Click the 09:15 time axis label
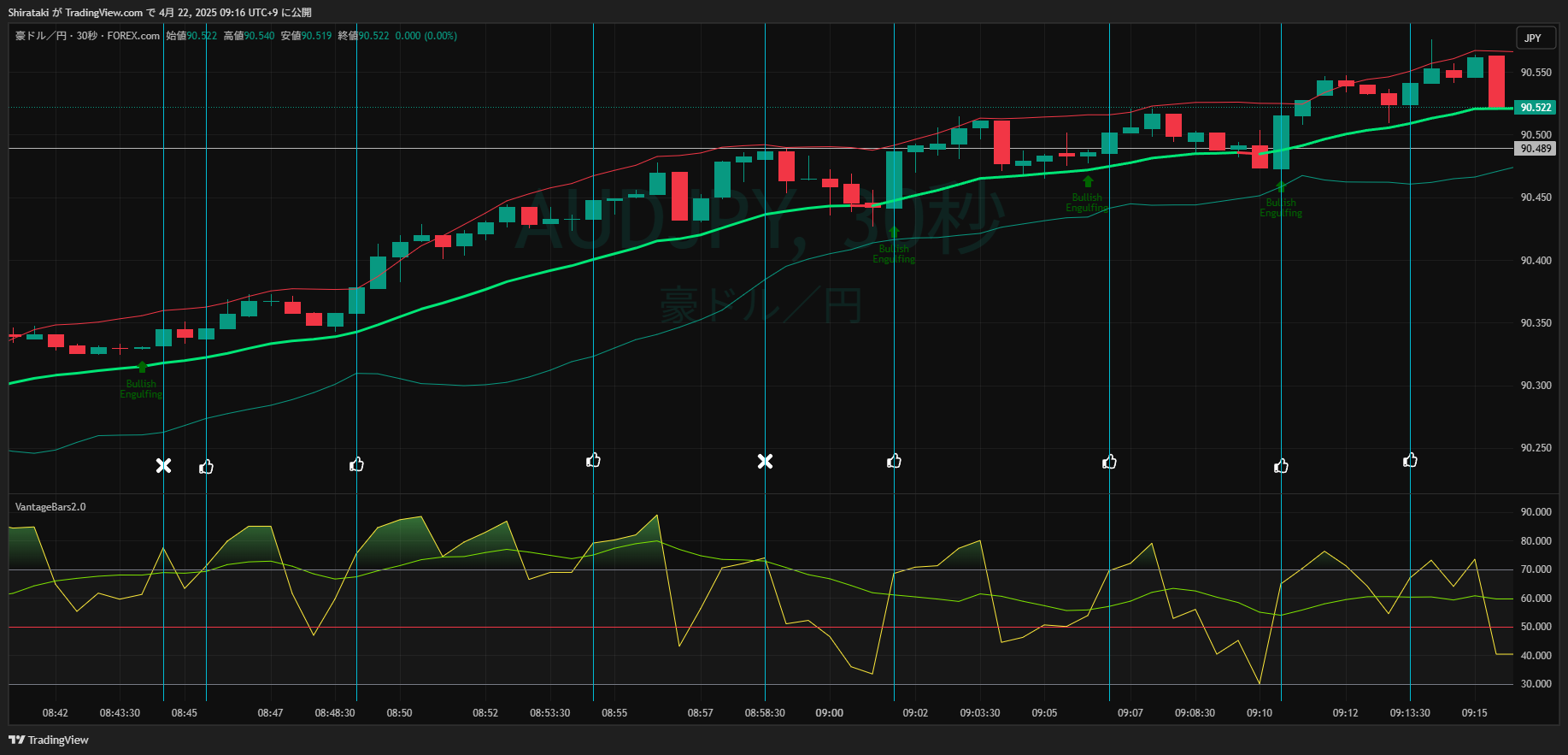1568x755 pixels. pyautogui.click(x=1474, y=713)
